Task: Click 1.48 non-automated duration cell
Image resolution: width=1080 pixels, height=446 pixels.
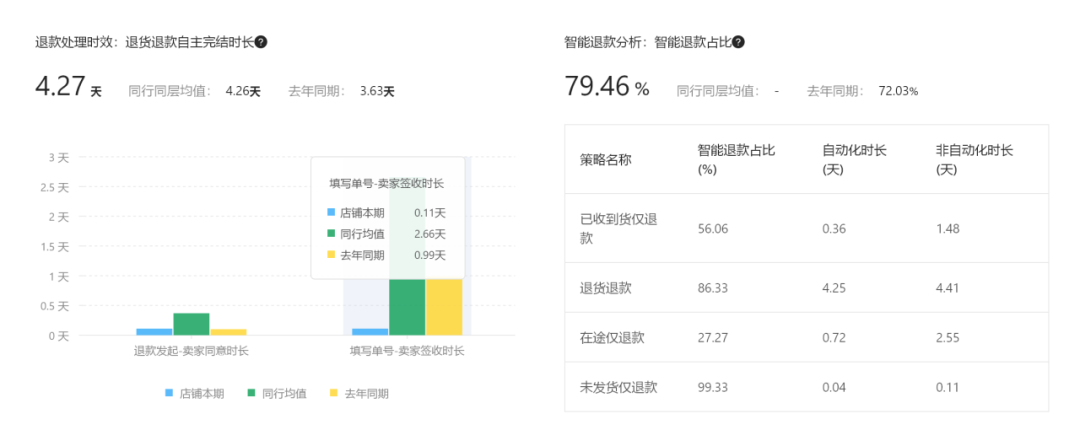Action: tap(947, 229)
